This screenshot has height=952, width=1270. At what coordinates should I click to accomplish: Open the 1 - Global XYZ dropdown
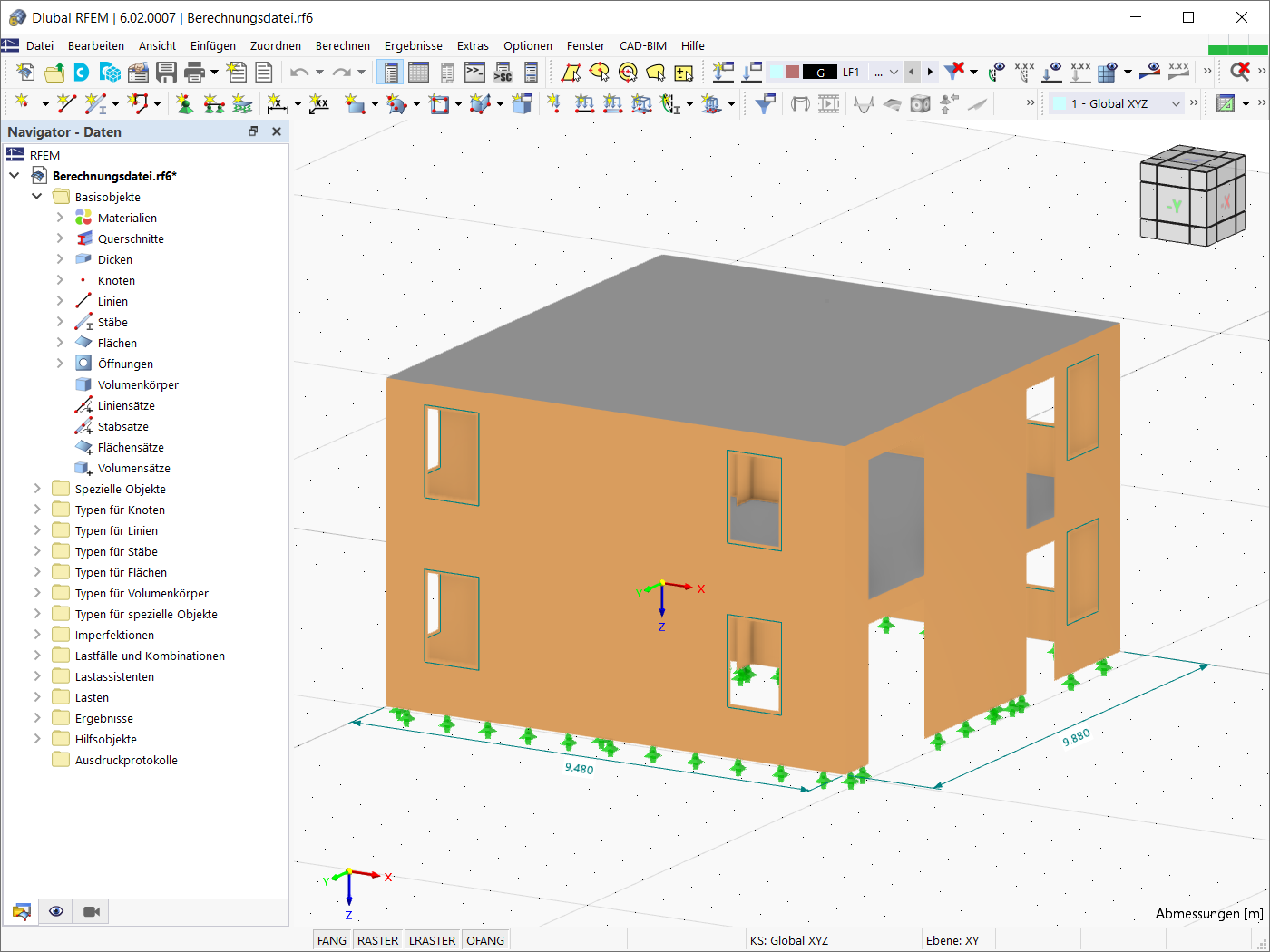(x=1177, y=103)
